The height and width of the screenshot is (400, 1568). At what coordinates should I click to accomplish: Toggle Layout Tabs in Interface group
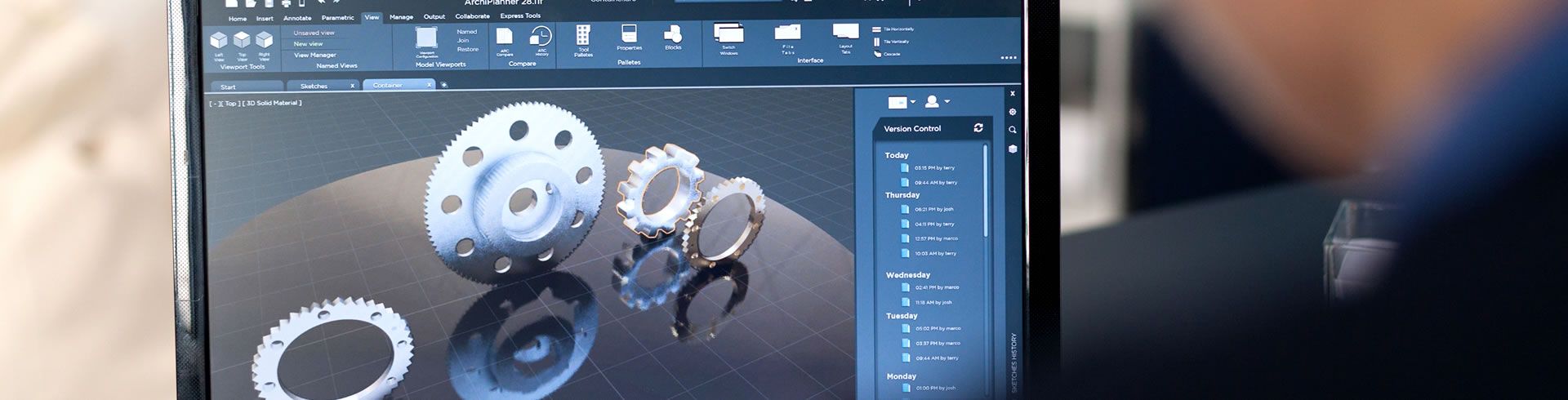845,32
